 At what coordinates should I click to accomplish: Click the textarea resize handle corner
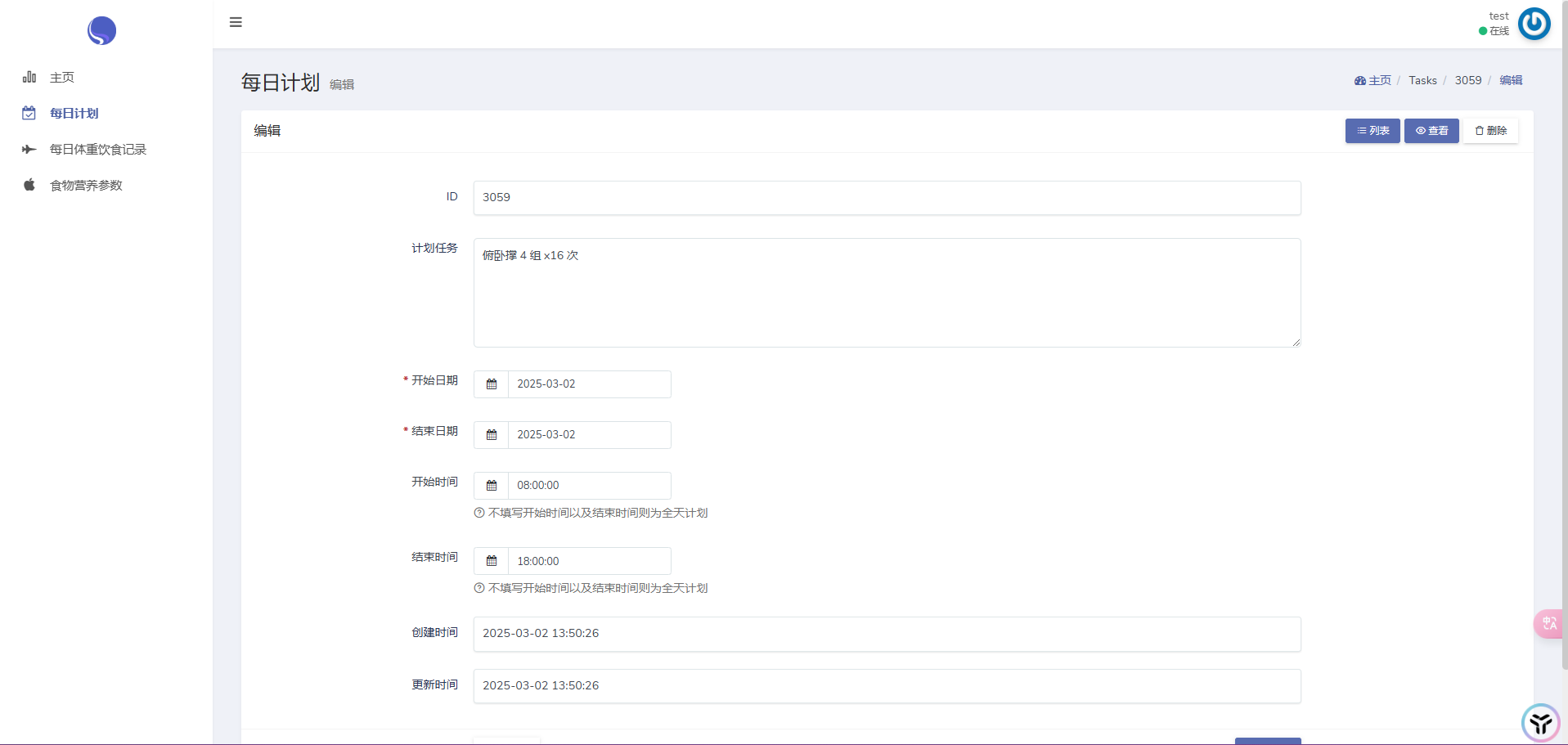tap(1296, 343)
